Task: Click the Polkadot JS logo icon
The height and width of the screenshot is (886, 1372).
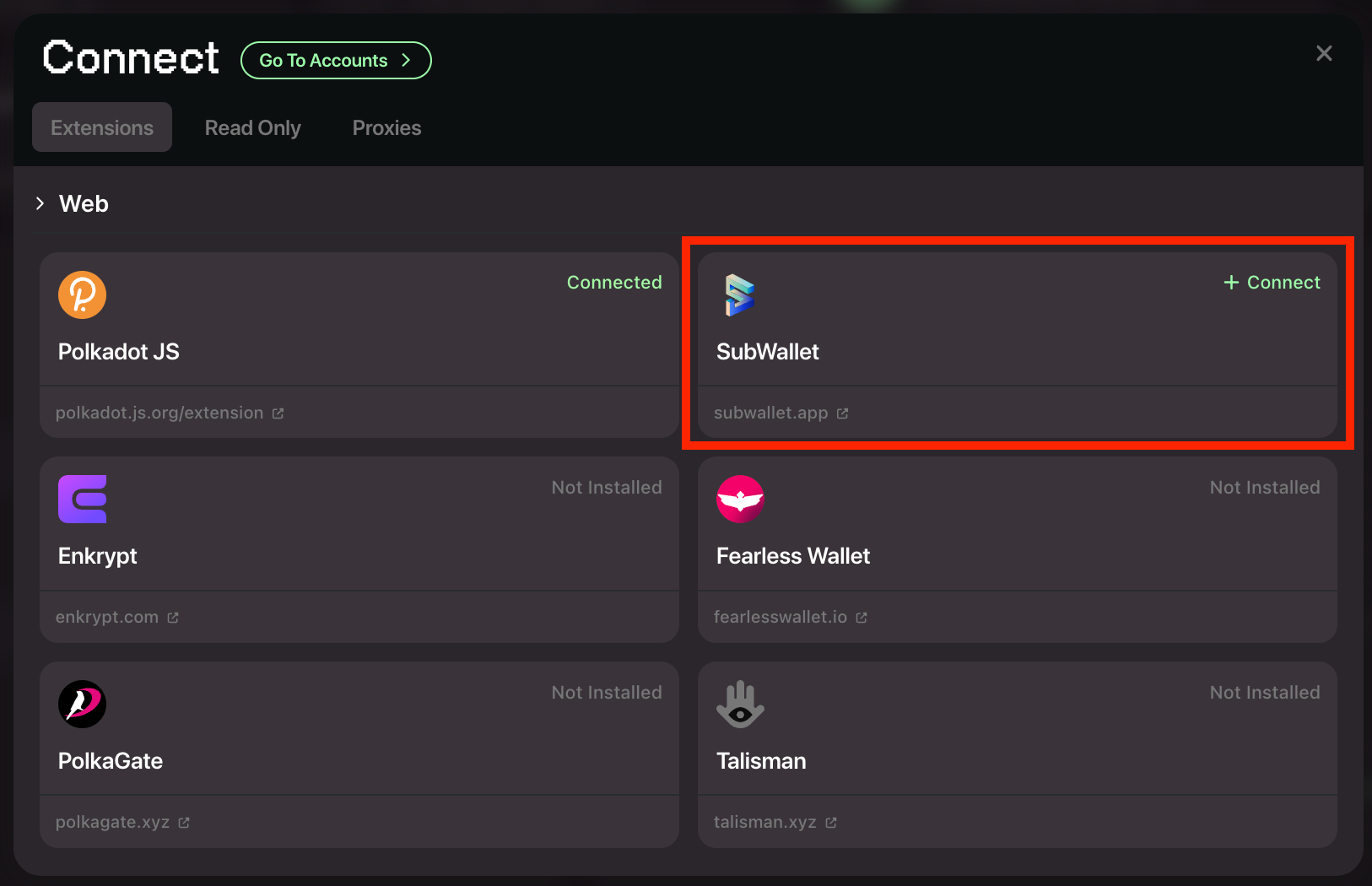Action: [82, 294]
